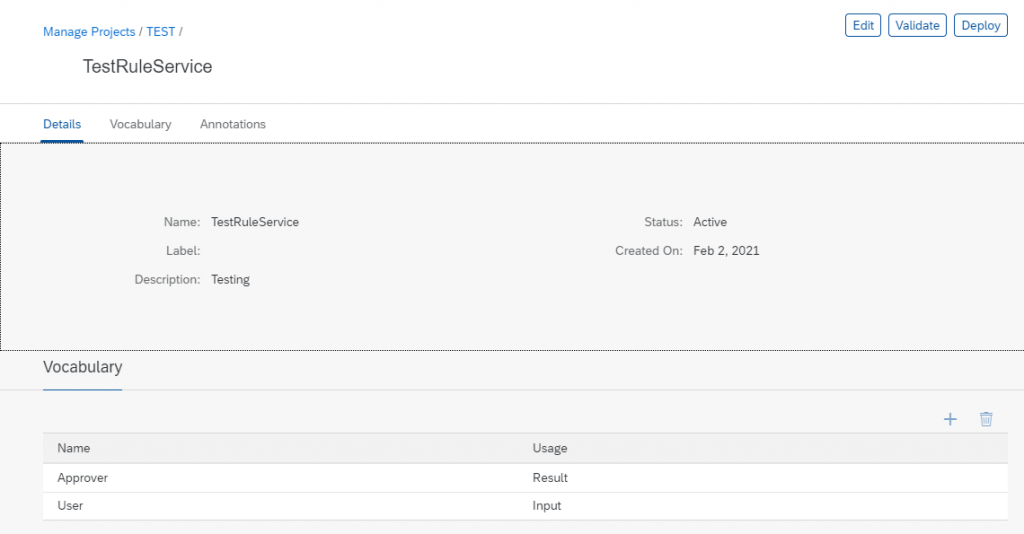The height and width of the screenshot is (534, 1024).
Task: Switch to the Vocabulary tab
Action: click(140, 124)
